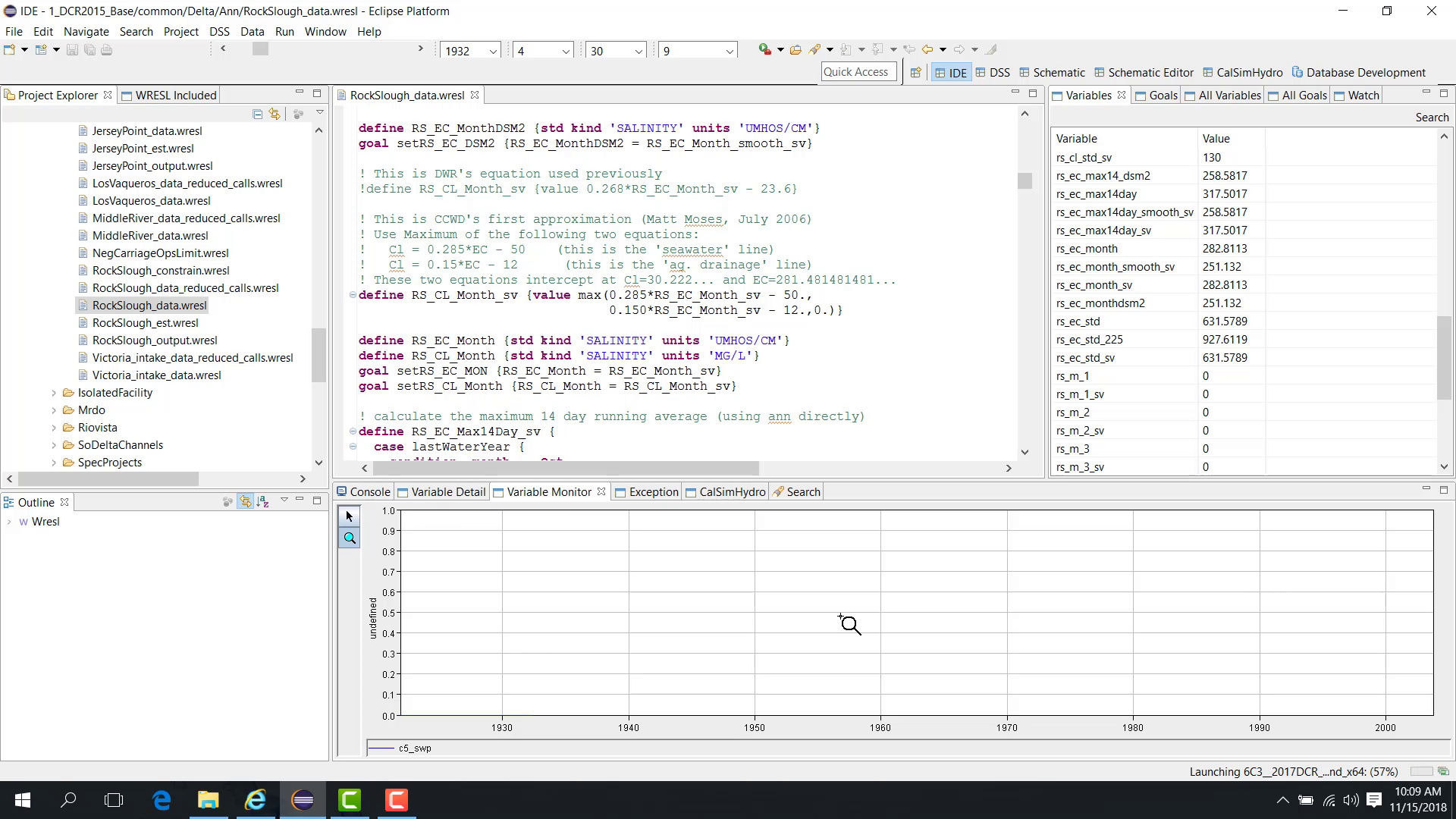The height and width of the screenshot is (819, 1456).
Task: Select the rs_ec_month variable row
Action: pyautogui.click(x=1244, y=249)
